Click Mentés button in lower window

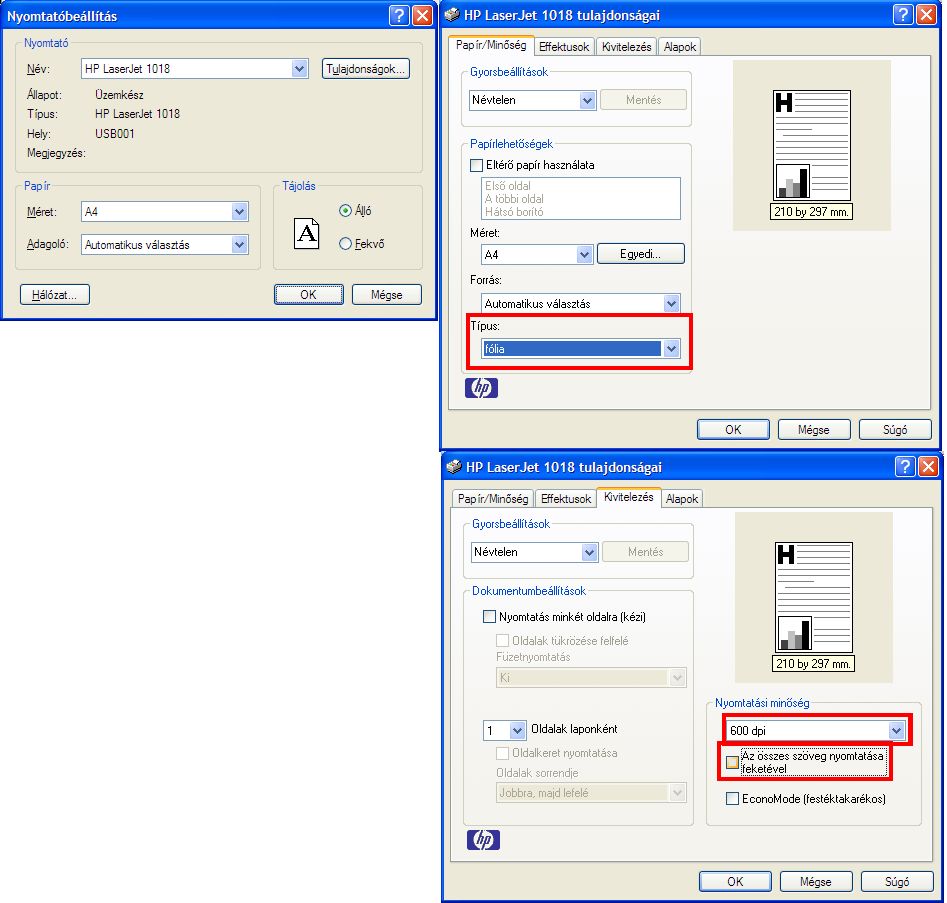point(646,552)
